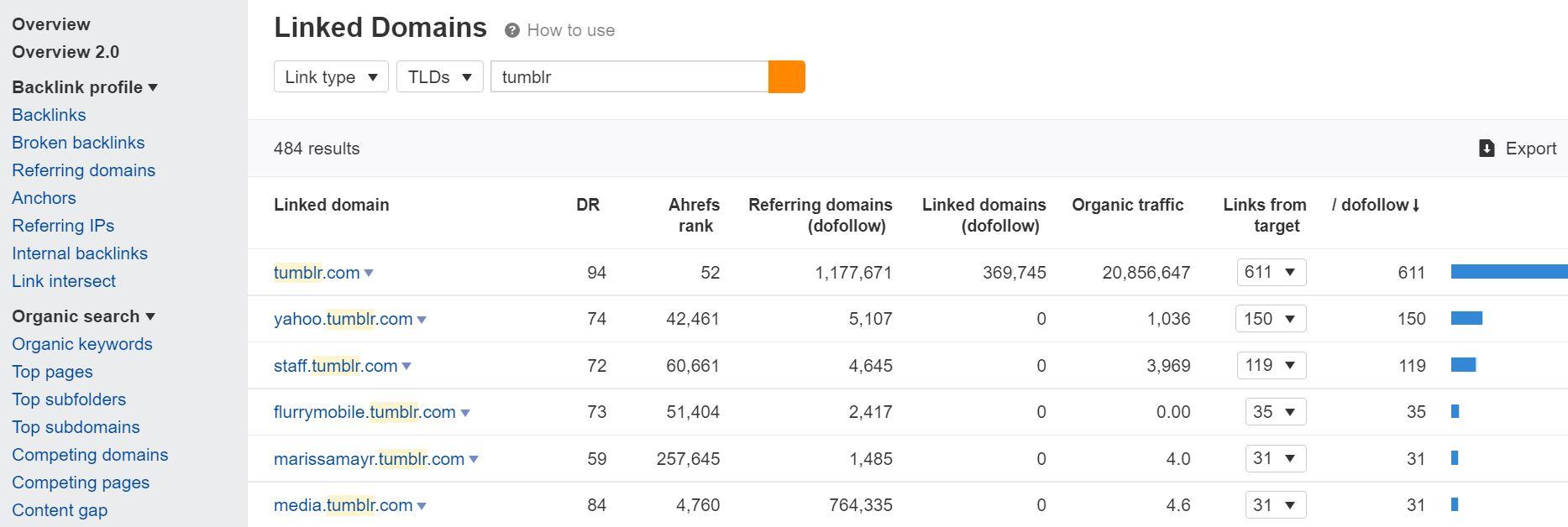Open Internal backlinks report
The image size is (1568, 527).
80,253
